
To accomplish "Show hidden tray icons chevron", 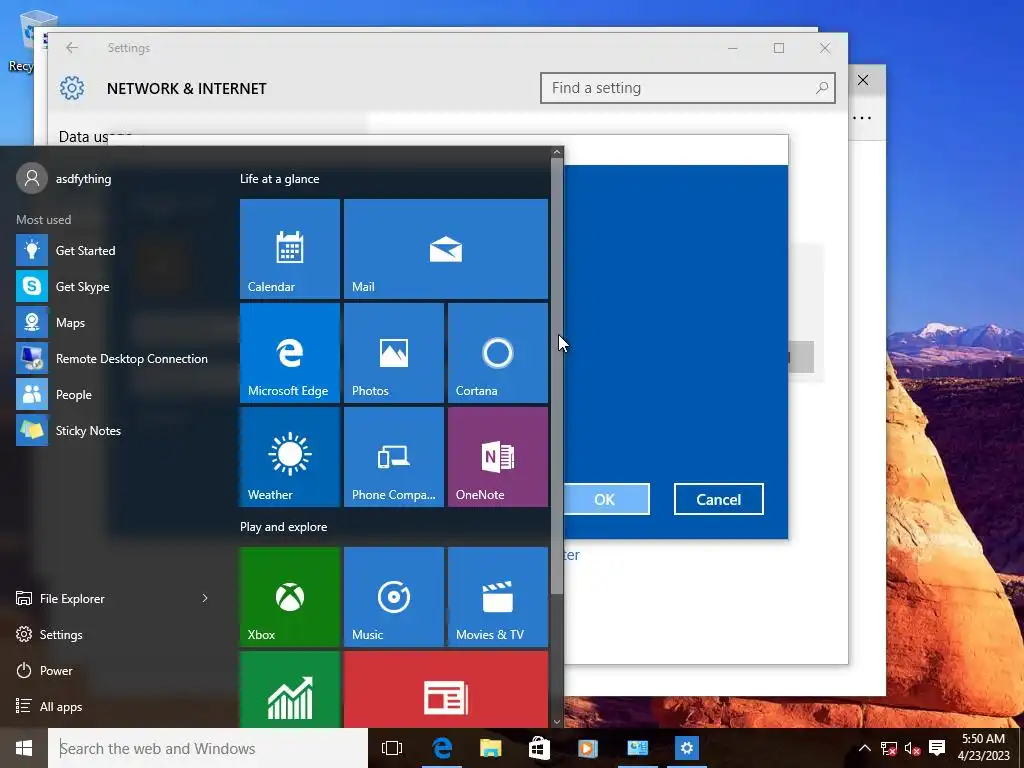I will point(864,748).
